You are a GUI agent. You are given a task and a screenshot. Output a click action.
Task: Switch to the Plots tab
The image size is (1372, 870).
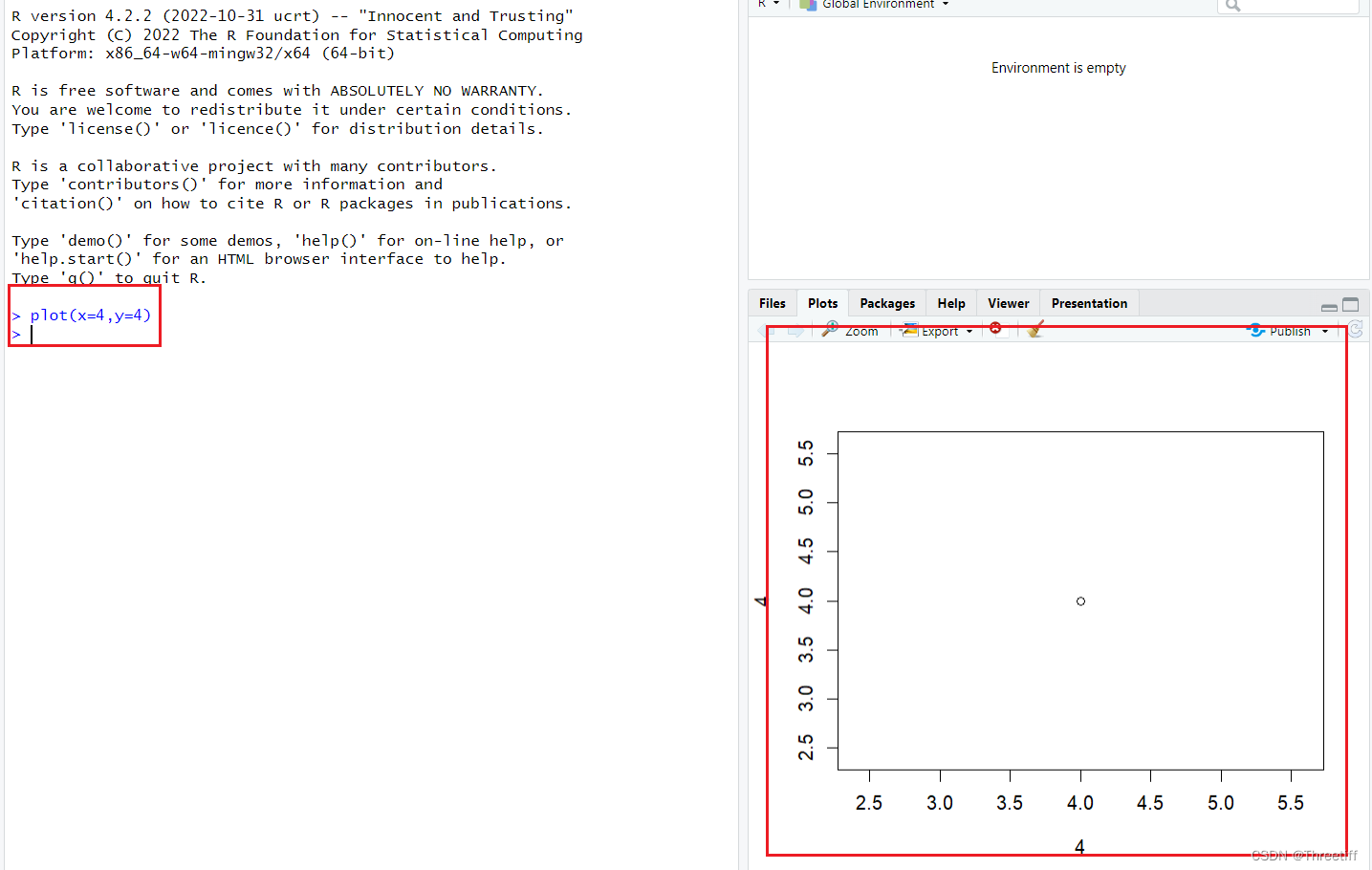[822, 303]
